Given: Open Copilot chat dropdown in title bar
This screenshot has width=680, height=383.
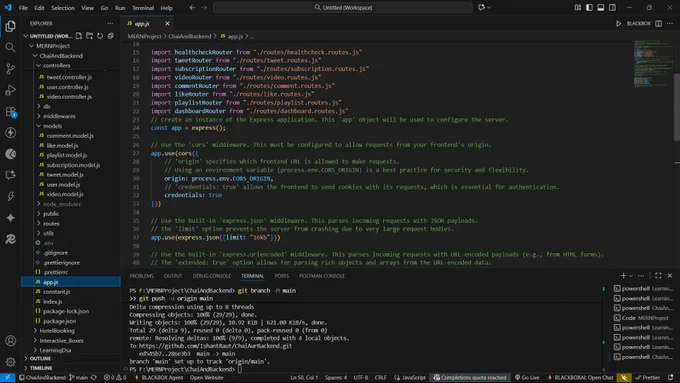Looking at the screenshot, I should pos(489,7).
